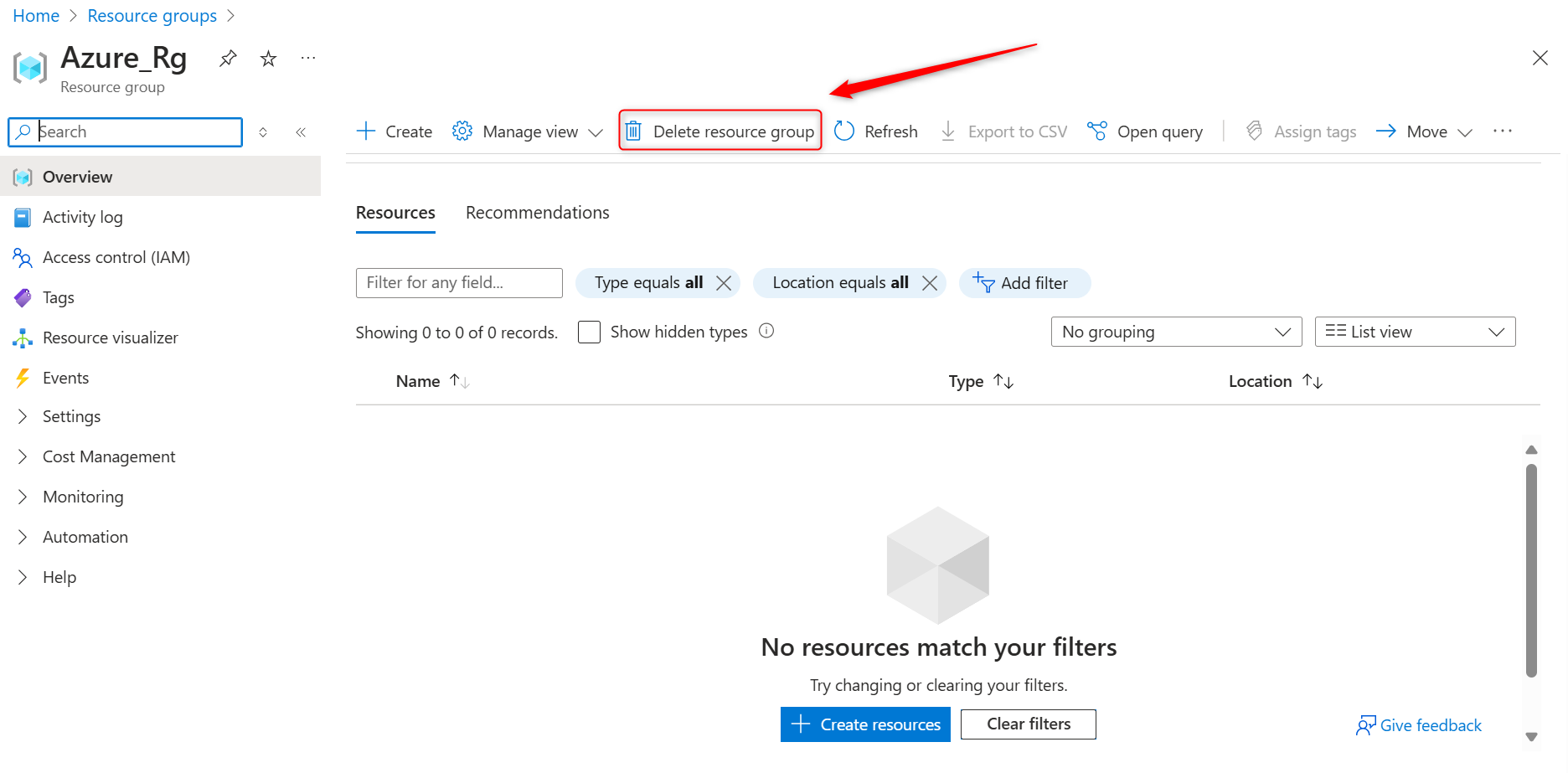Image resolution: width=1568 pixels, height=773 pixels.
Task: Switch to the Resources tab
Action: (x=395, y=213)
